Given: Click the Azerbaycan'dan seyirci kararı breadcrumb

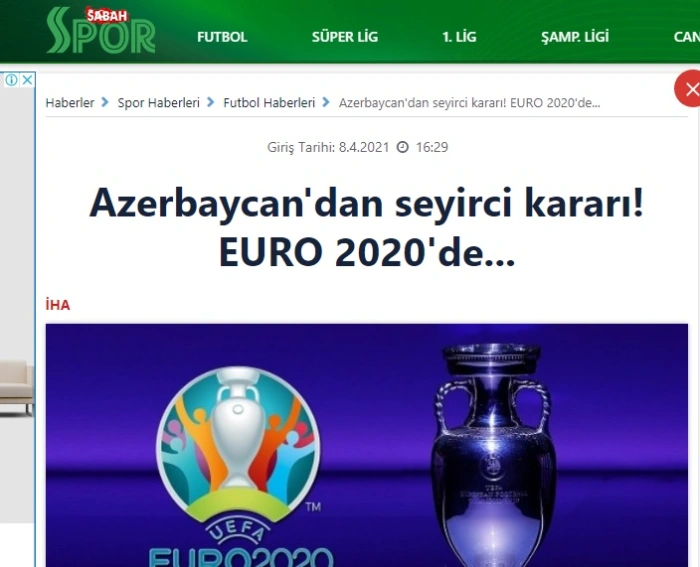Looking at the screenshot, I should 469,103.
